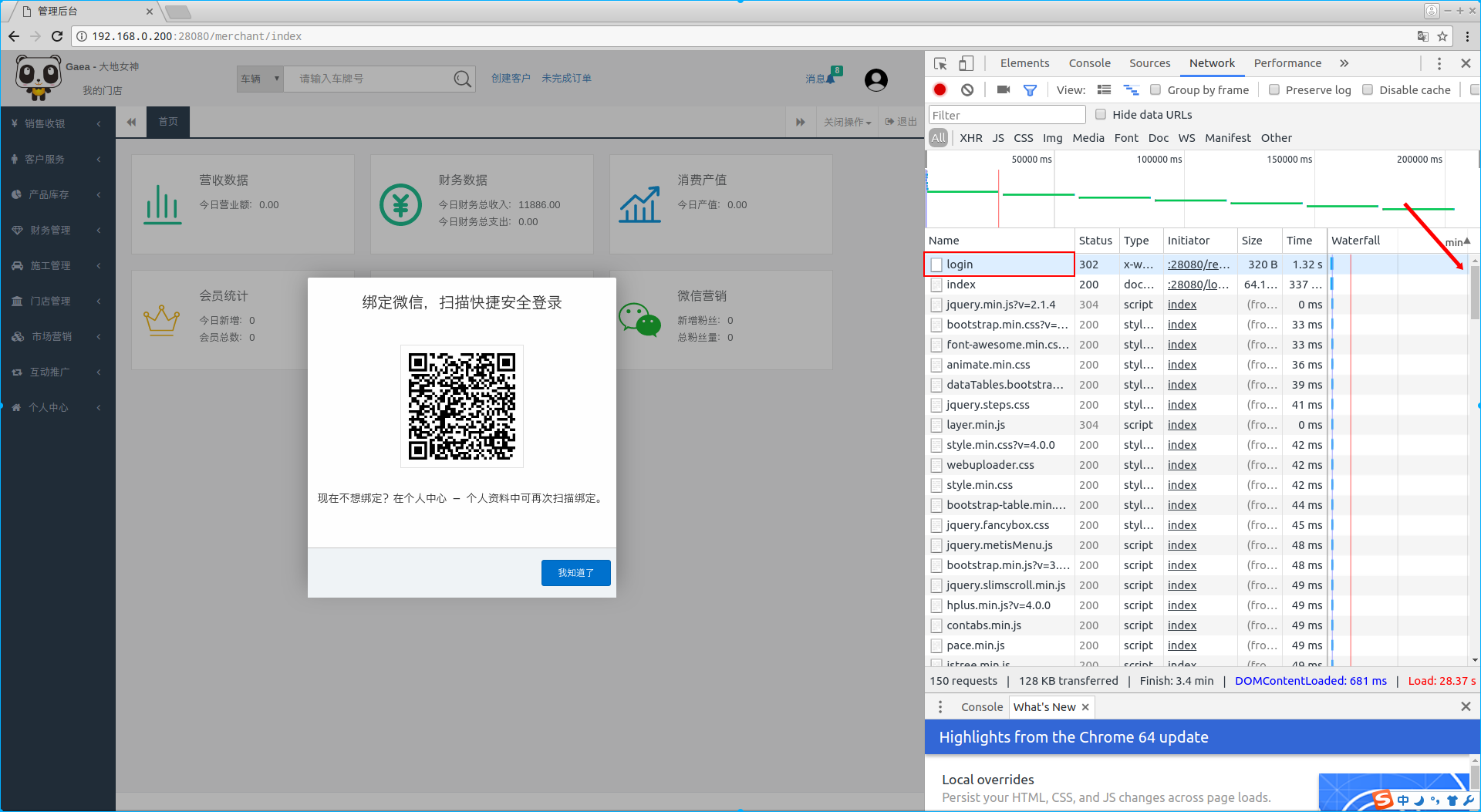The height and width of the screenshot is (812, 1481).
Task: Switch to Elements tab
Action: click(1024, 63)
